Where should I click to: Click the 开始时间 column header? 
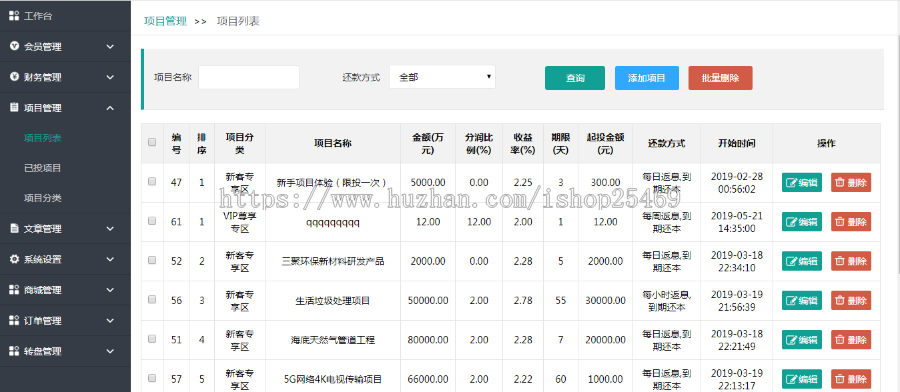pos(736,143)
